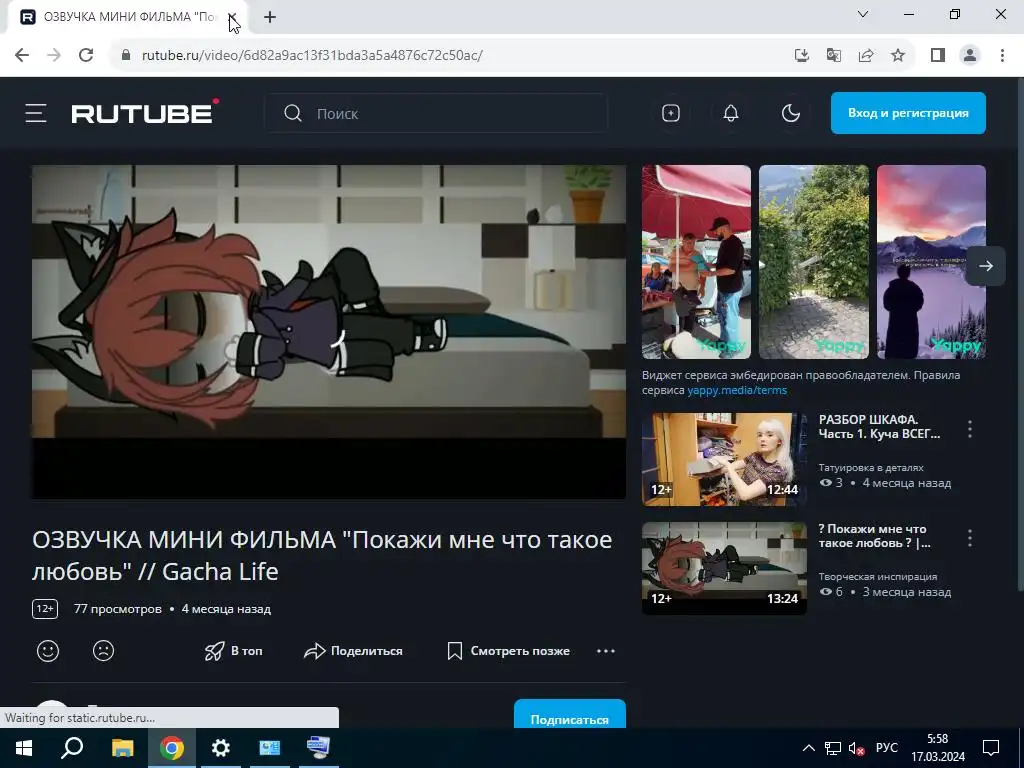Screen dimensions: 1024x768
Task: Show next Yappy clips with arrow
Action: click(x=985, y=266)
